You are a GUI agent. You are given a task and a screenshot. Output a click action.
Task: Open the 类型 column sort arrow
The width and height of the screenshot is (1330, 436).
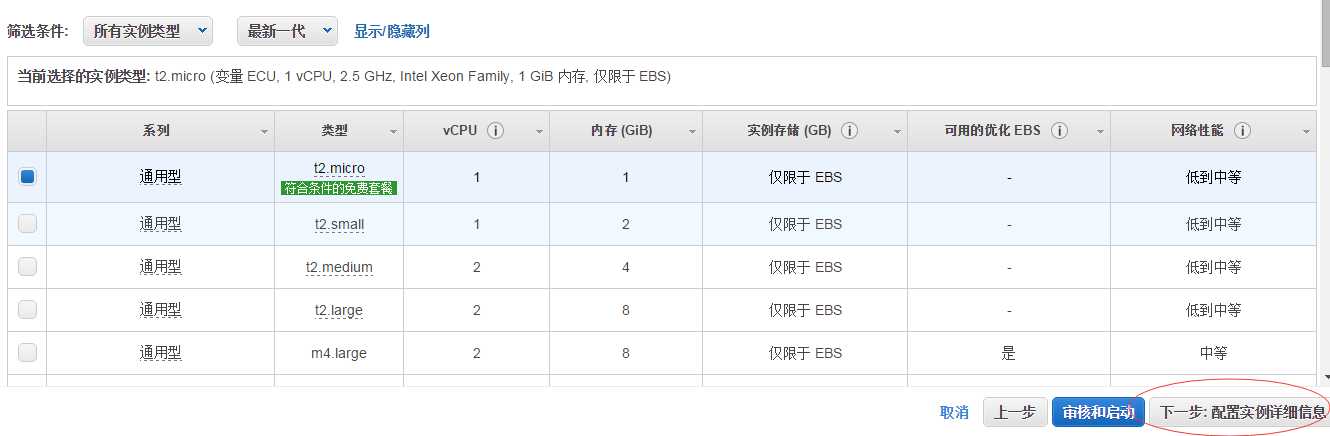(393, 132)
